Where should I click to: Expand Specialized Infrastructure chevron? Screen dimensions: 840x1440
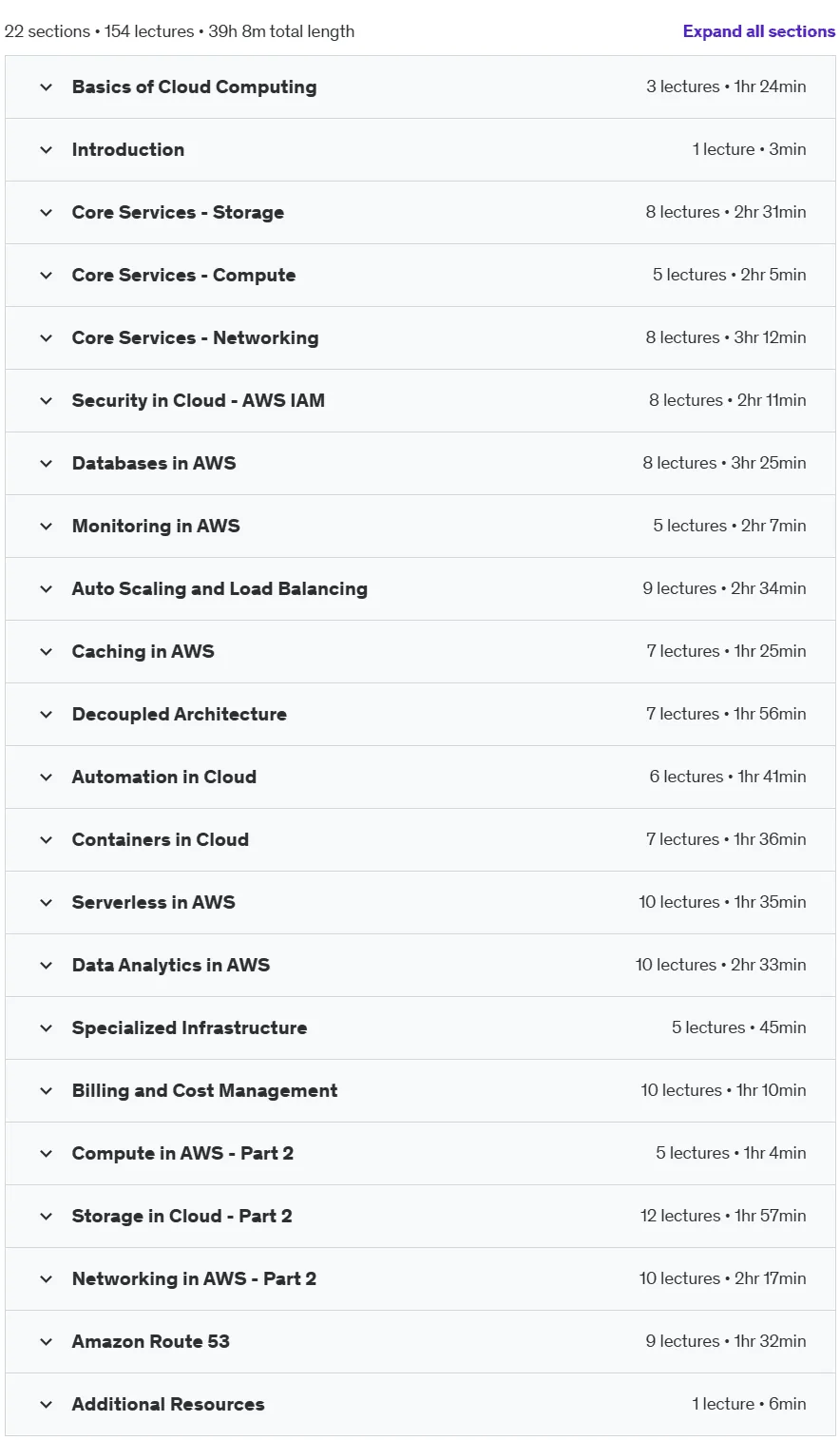pos(46,1028)
